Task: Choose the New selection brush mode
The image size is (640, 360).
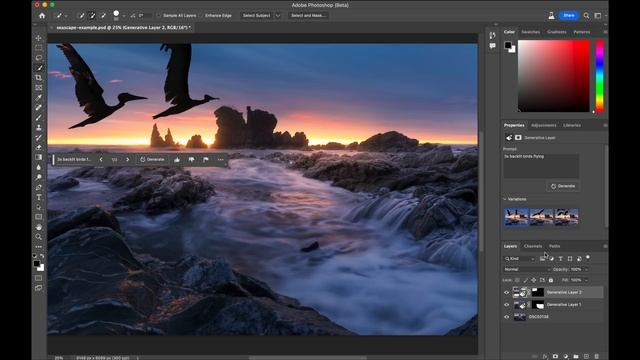Action: pos(82,16)
